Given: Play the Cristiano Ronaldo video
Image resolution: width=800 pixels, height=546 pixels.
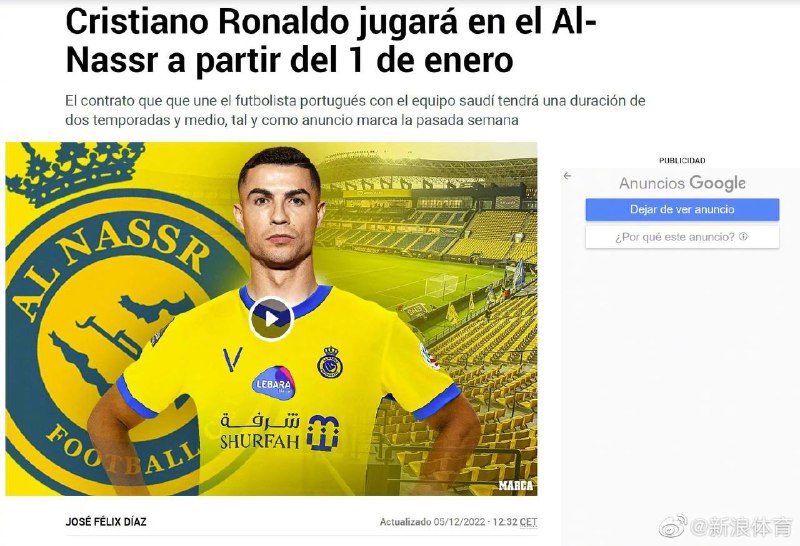Looking at the screenshot, I should (271, 319).
